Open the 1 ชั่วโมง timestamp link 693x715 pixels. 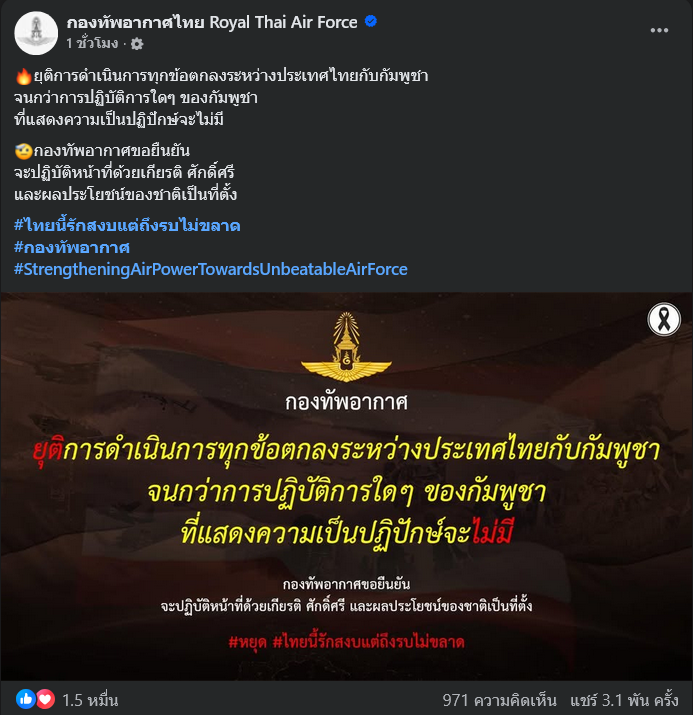click(x=92, y=43)
